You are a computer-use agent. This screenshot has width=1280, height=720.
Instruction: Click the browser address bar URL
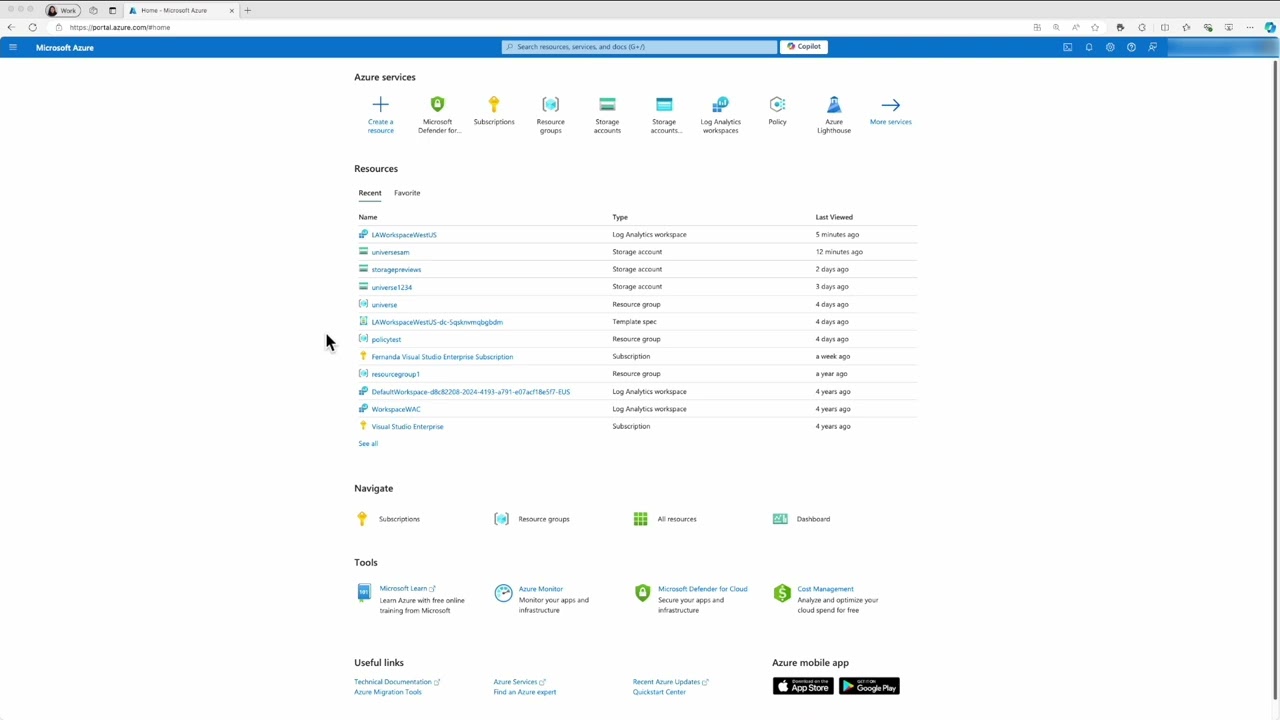tap(120, 27)
